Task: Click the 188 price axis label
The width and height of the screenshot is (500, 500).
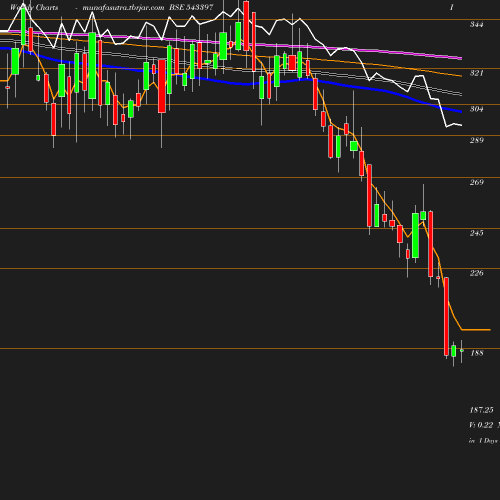Action: [x=476, y=353]
